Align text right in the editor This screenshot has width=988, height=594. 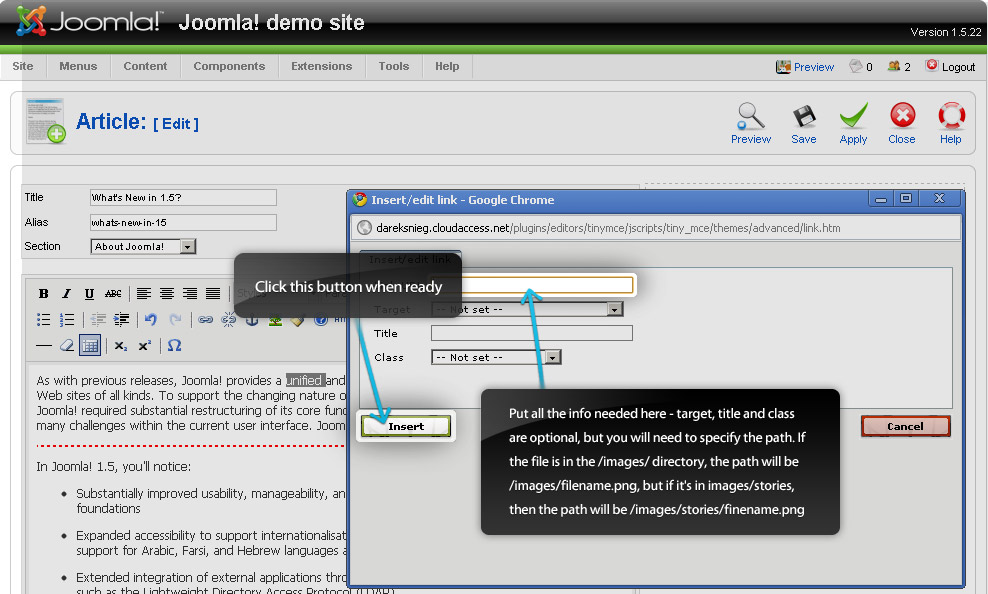point(190,294)
